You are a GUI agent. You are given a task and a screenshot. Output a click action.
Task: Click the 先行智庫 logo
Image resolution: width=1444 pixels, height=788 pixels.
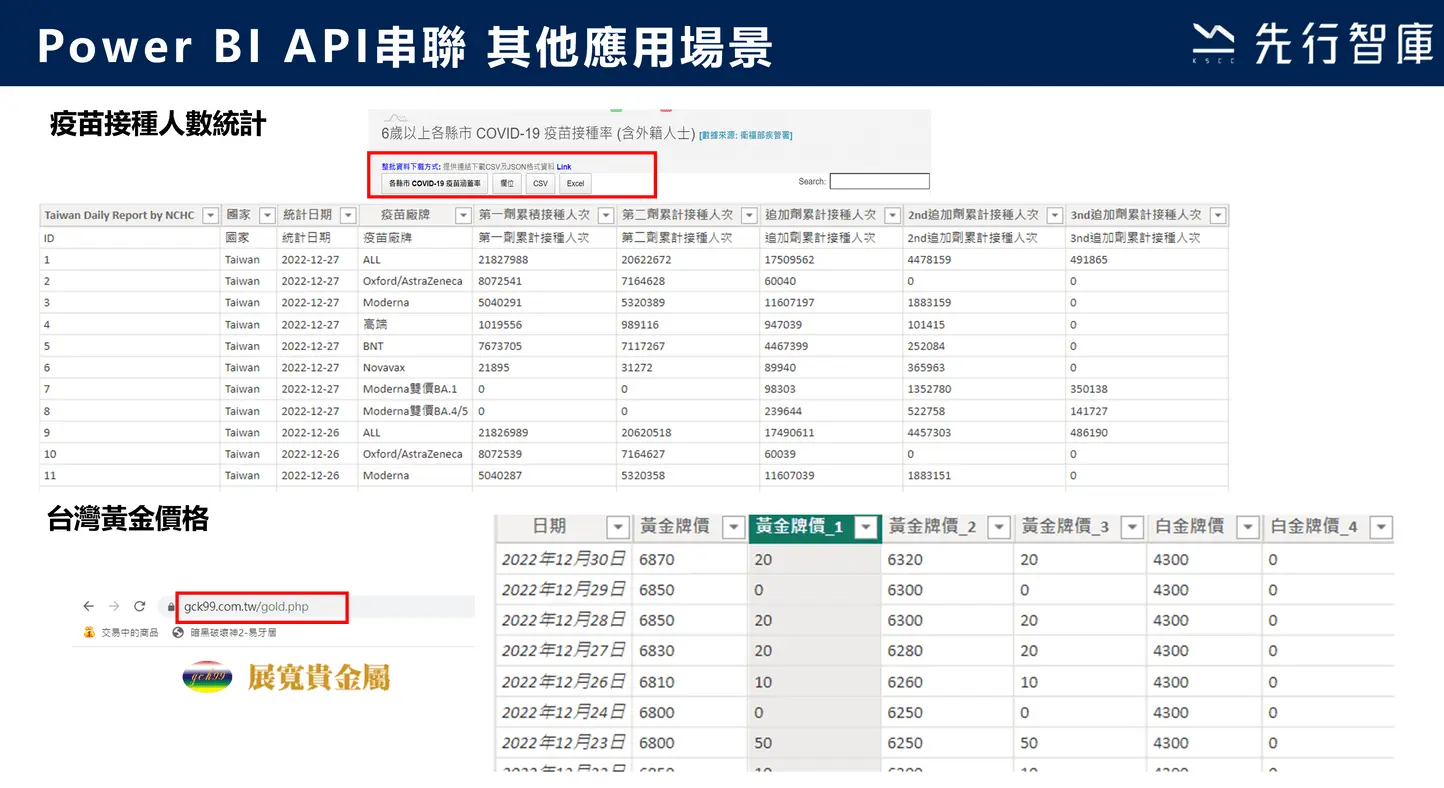(x=1312, y=44)
